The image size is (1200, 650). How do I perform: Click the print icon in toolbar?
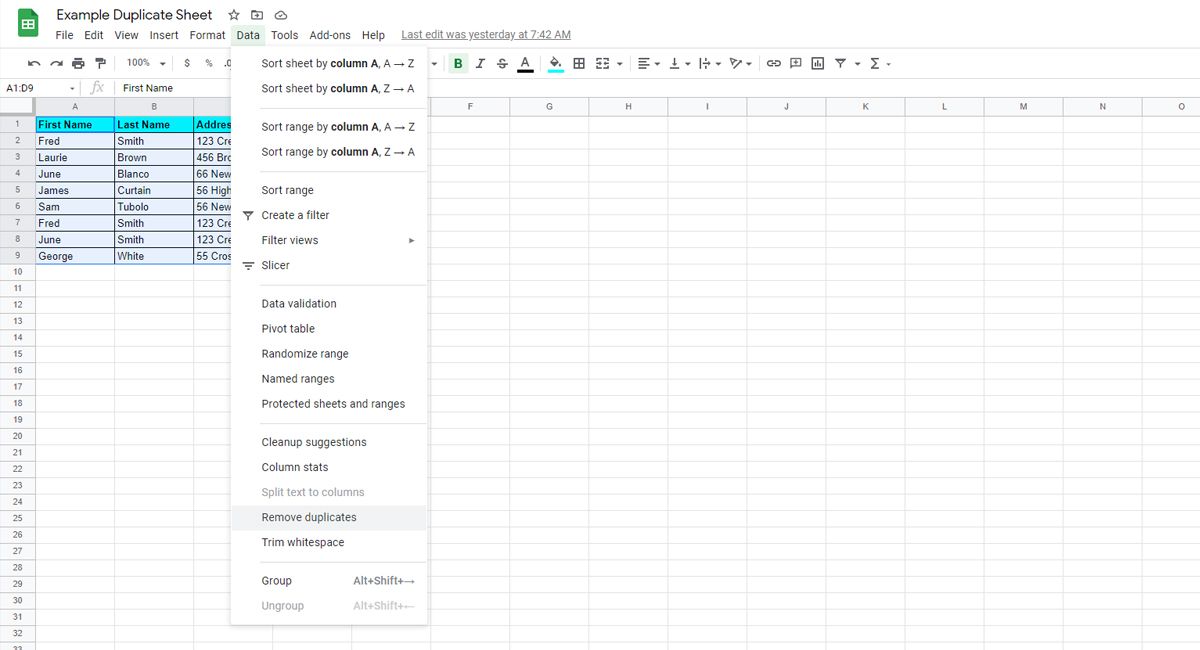78,63
